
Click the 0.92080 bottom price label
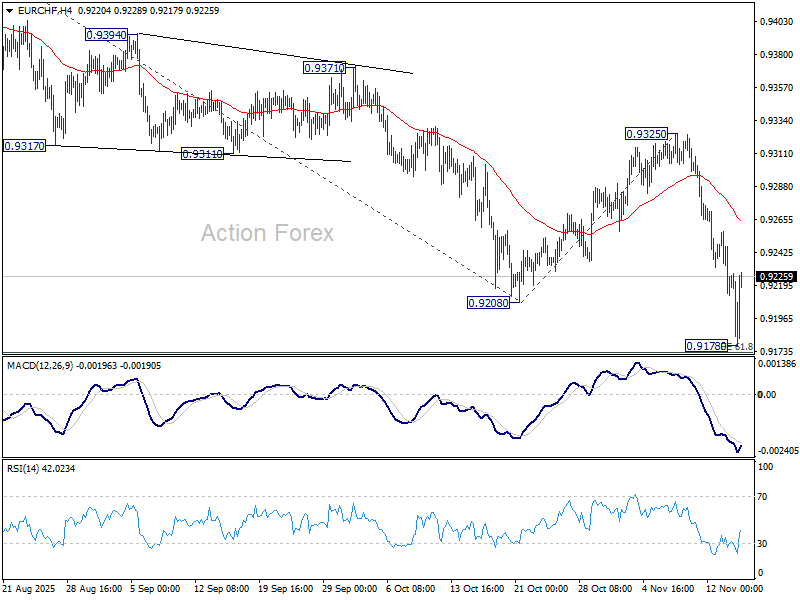[488, 302]
